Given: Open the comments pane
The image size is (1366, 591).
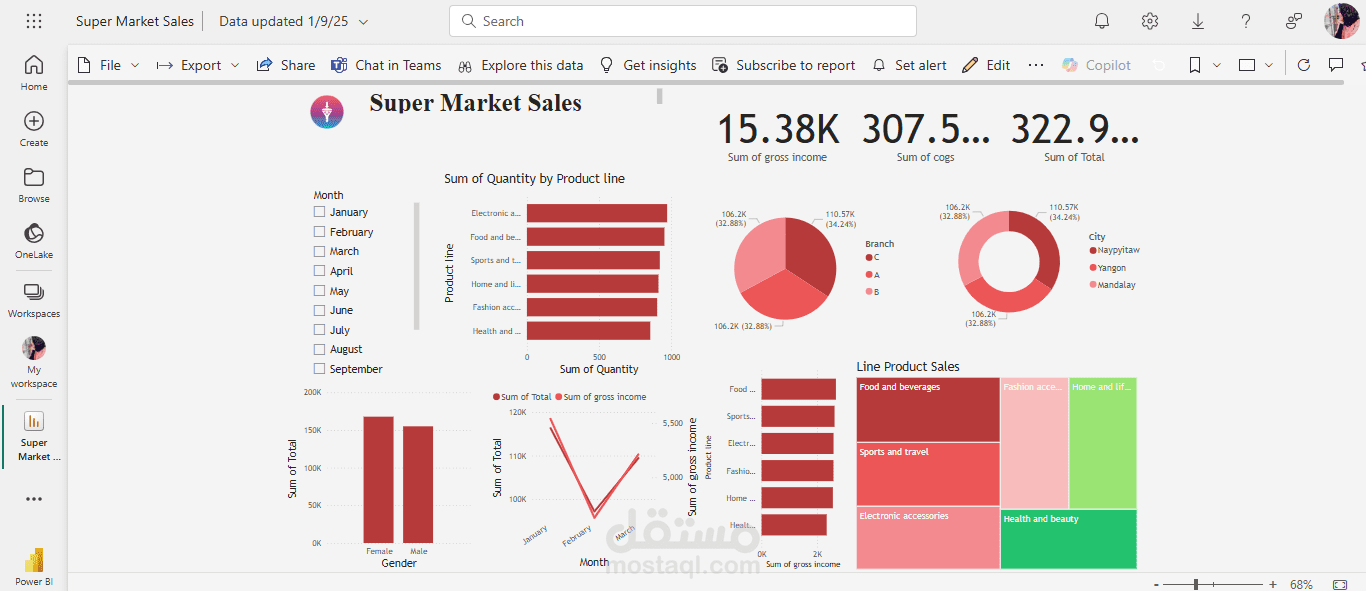Looking at the screenshot, I should (x=1335, y=64).
